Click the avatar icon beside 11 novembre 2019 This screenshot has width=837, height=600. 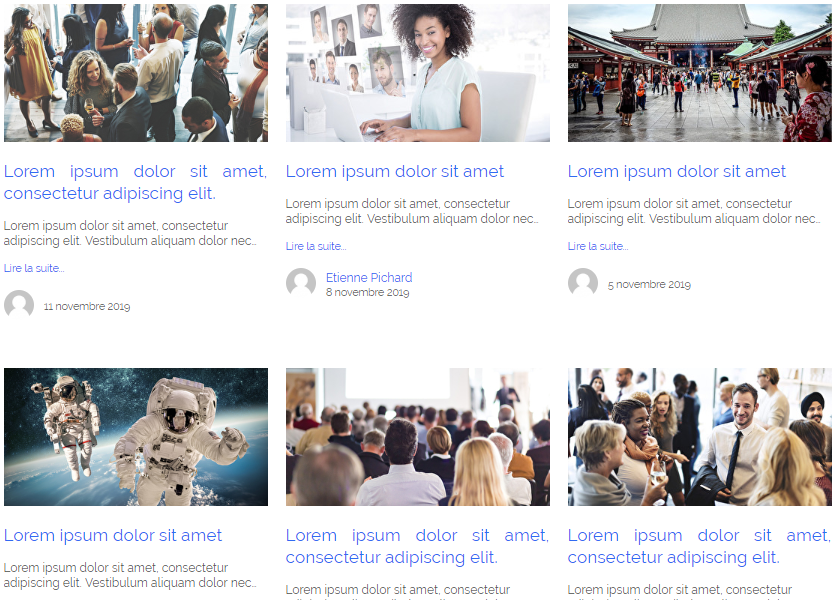[19, 304]
